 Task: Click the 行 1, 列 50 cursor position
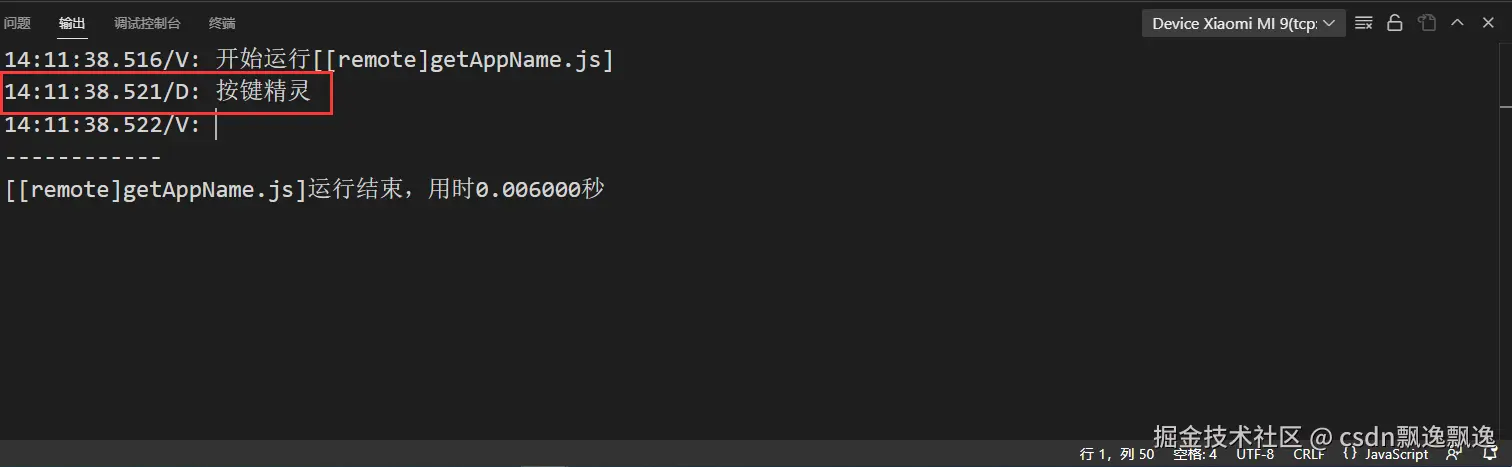coord(1116,455)
